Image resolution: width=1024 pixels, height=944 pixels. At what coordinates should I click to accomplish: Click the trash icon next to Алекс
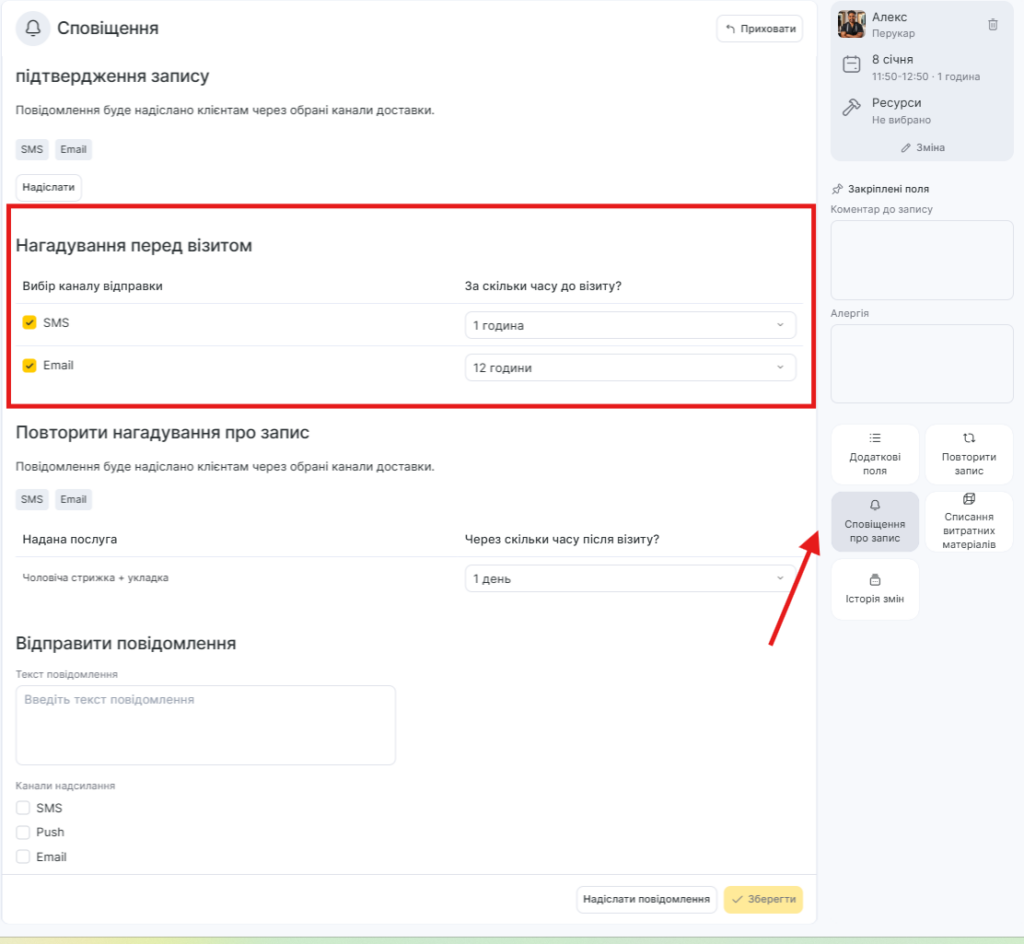[992, 25]
